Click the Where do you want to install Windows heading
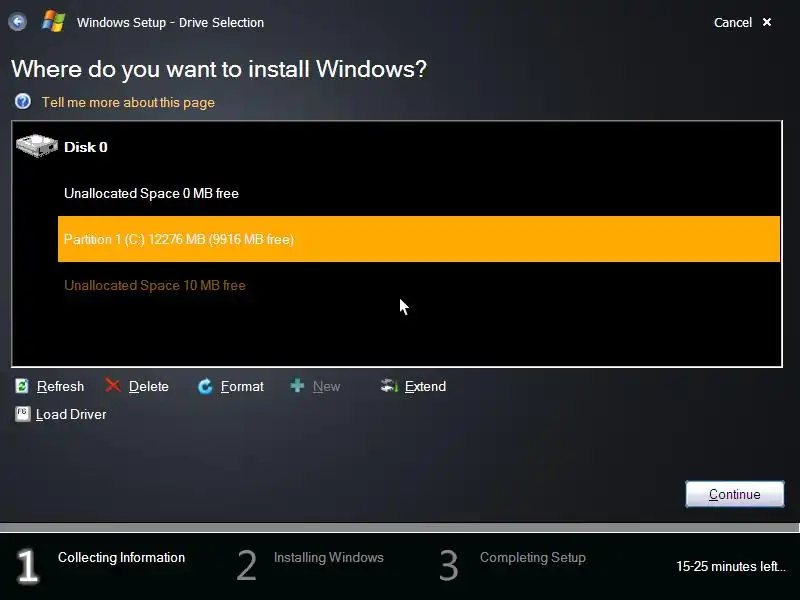800x600 pixels. pyautogui.click(x=219, y=69)
